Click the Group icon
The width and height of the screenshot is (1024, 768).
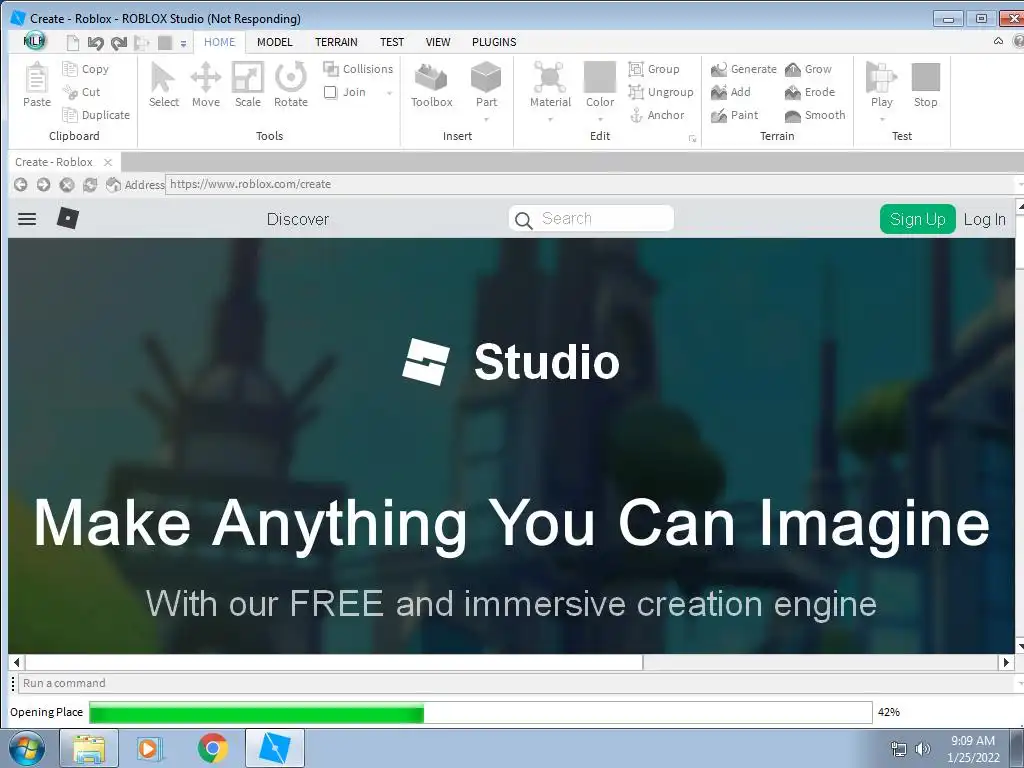636,69
